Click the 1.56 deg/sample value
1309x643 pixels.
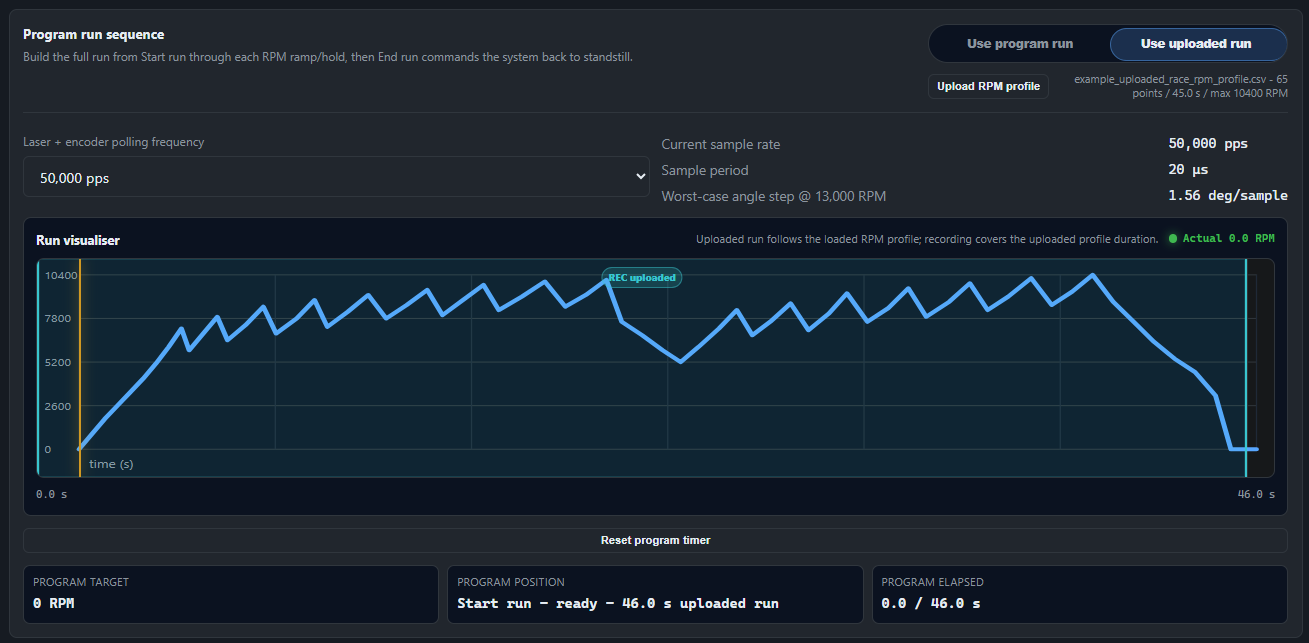1228,196
